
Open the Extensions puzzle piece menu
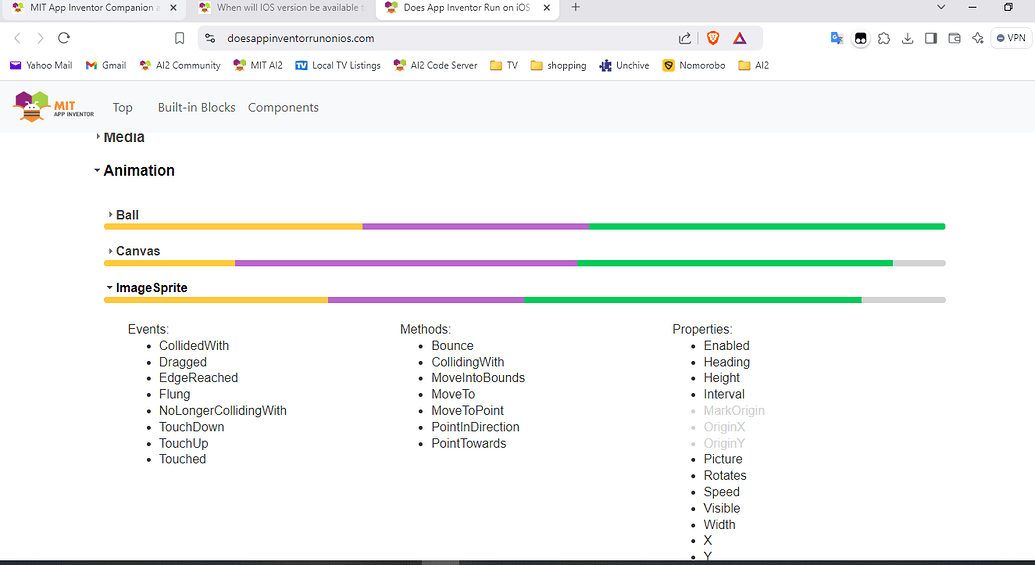pos(884,38)
